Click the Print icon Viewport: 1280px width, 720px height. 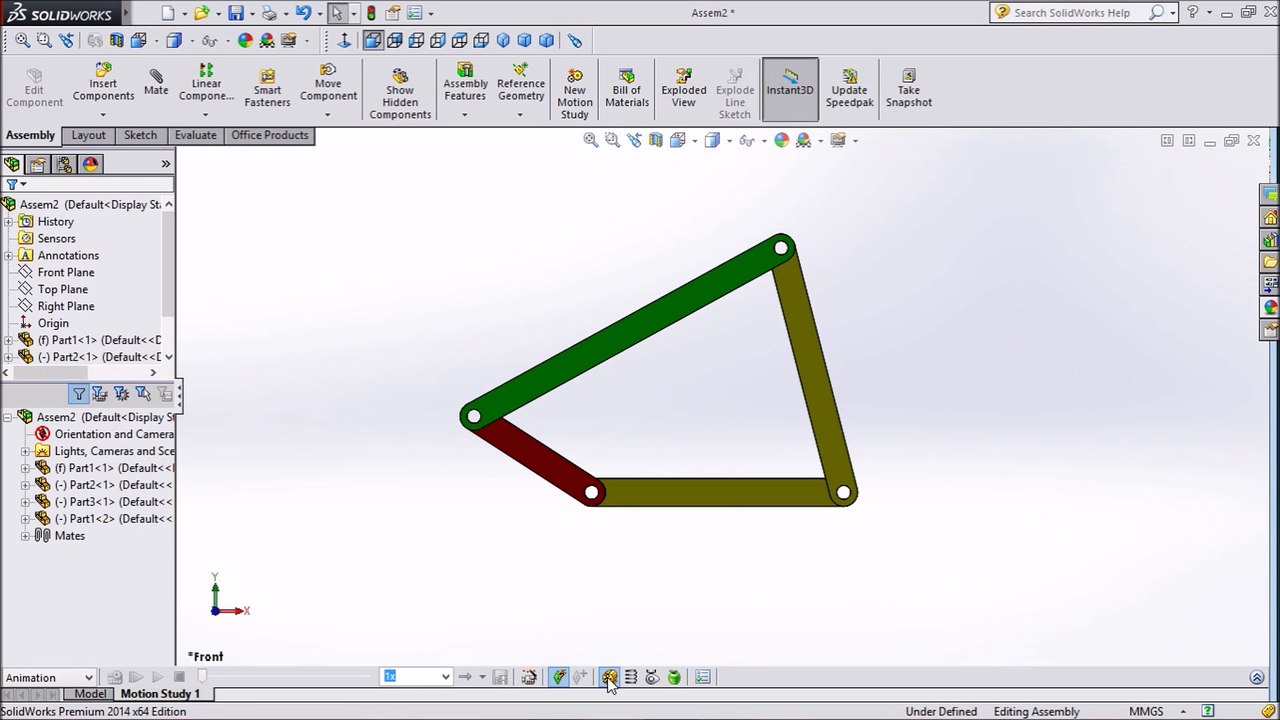pos(269,13)
